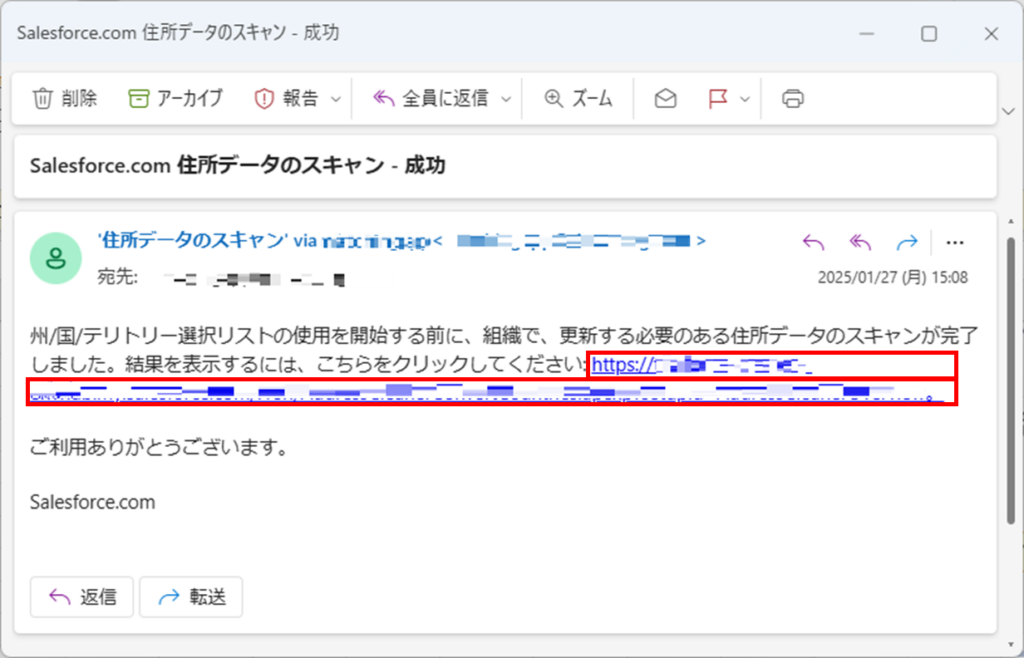The height and width of the screenshot is (658, 1024).
Task: Flag this message with the flag icon
Action: [717, 98]
